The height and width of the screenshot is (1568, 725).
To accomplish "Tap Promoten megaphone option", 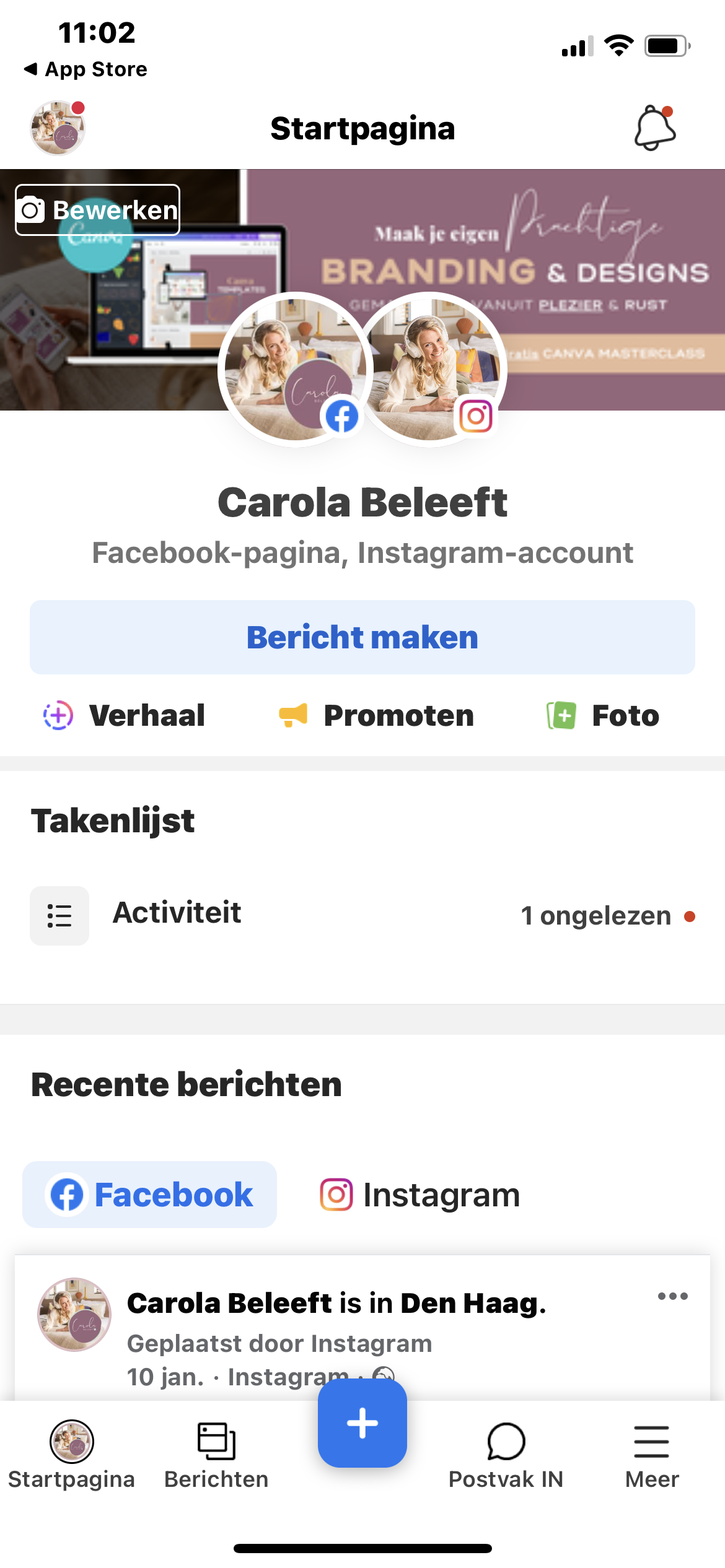I will (377, 715).
